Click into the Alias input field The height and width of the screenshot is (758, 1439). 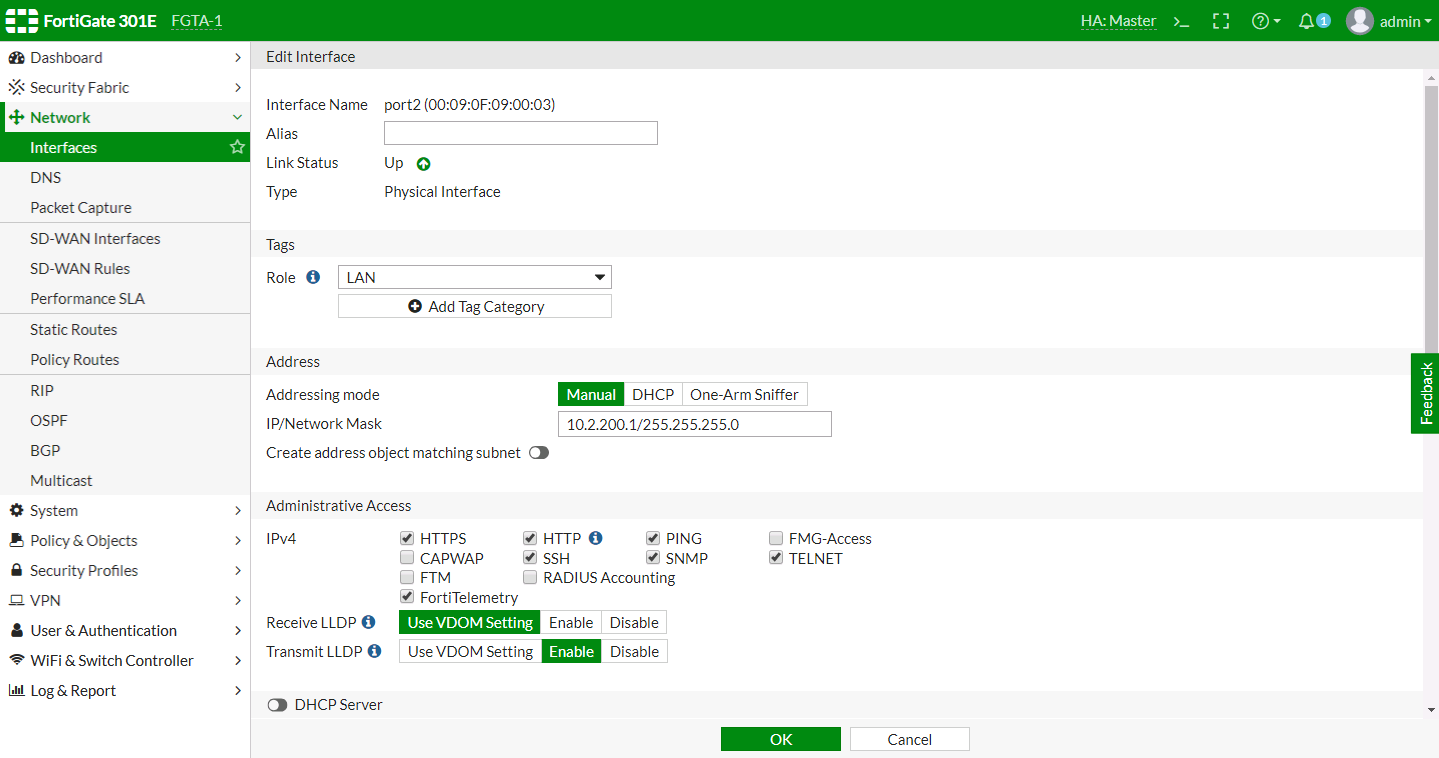click(x=521, y=133)
